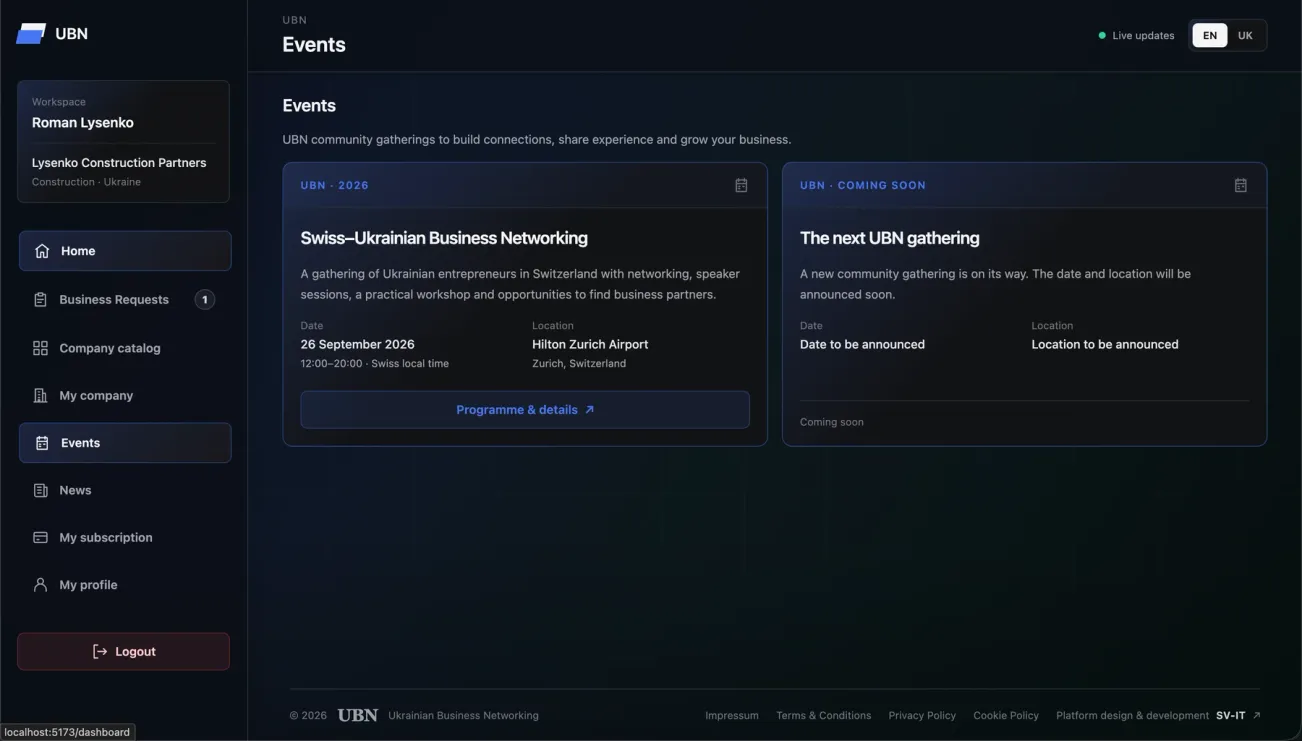Click the Lysenko Construction Partners company name

(x=119, y=163)
